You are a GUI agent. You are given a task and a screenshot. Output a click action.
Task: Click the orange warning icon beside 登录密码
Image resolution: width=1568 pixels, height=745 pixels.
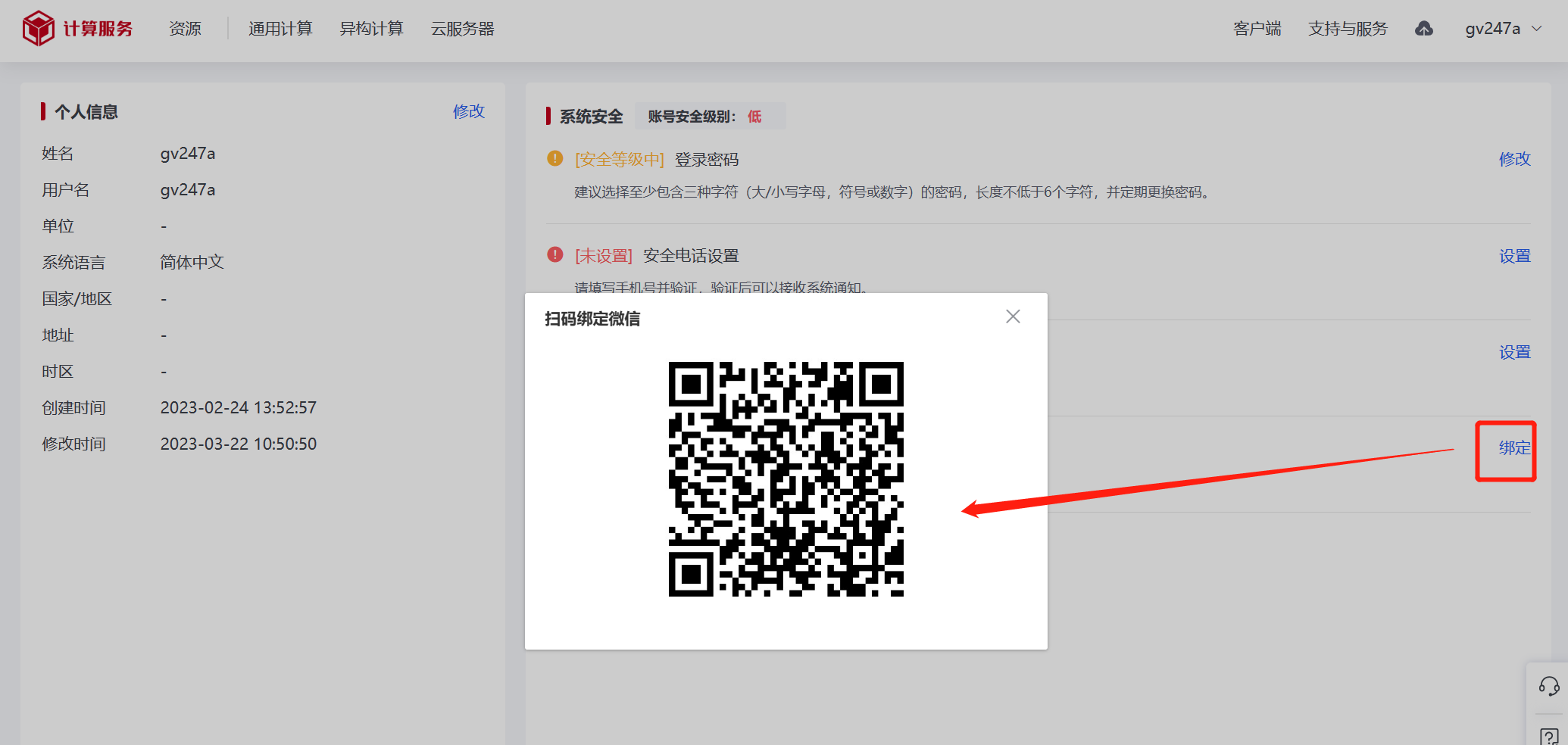pyautogui.click(x=555, y=158)
